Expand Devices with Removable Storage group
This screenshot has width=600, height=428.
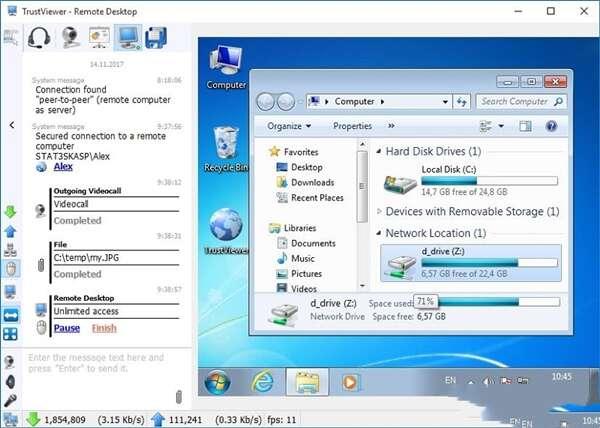(379, 212)
